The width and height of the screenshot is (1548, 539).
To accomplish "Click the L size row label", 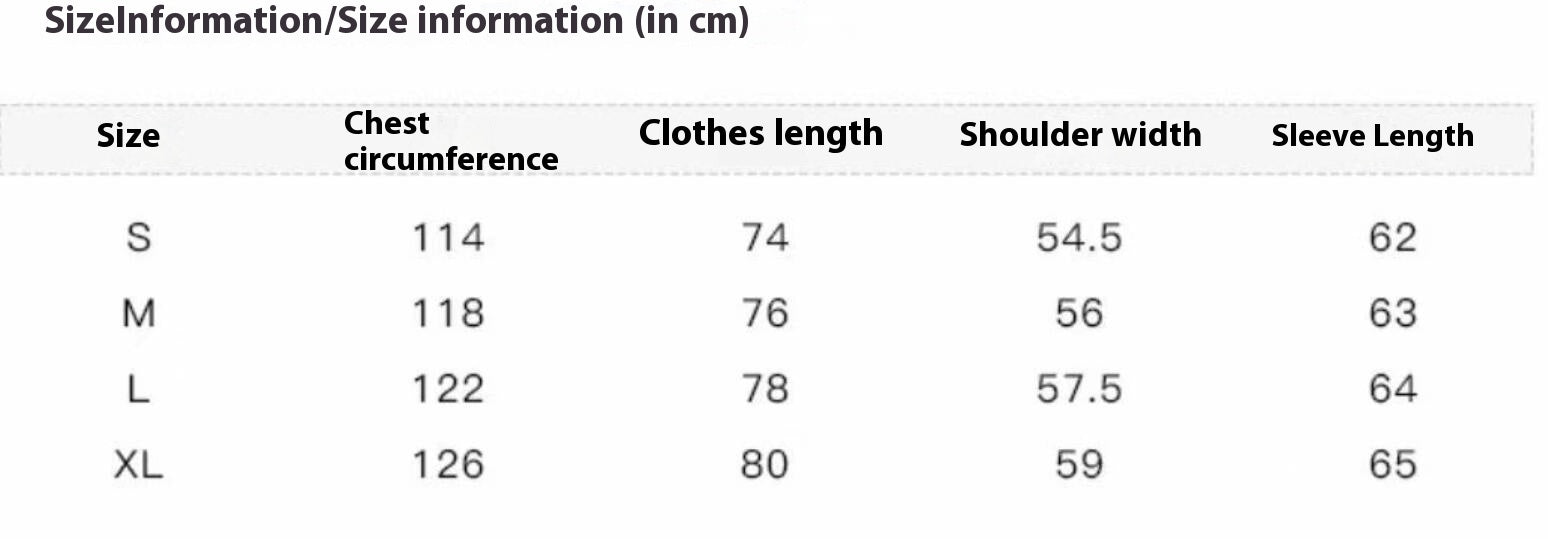I will point(139,389).
